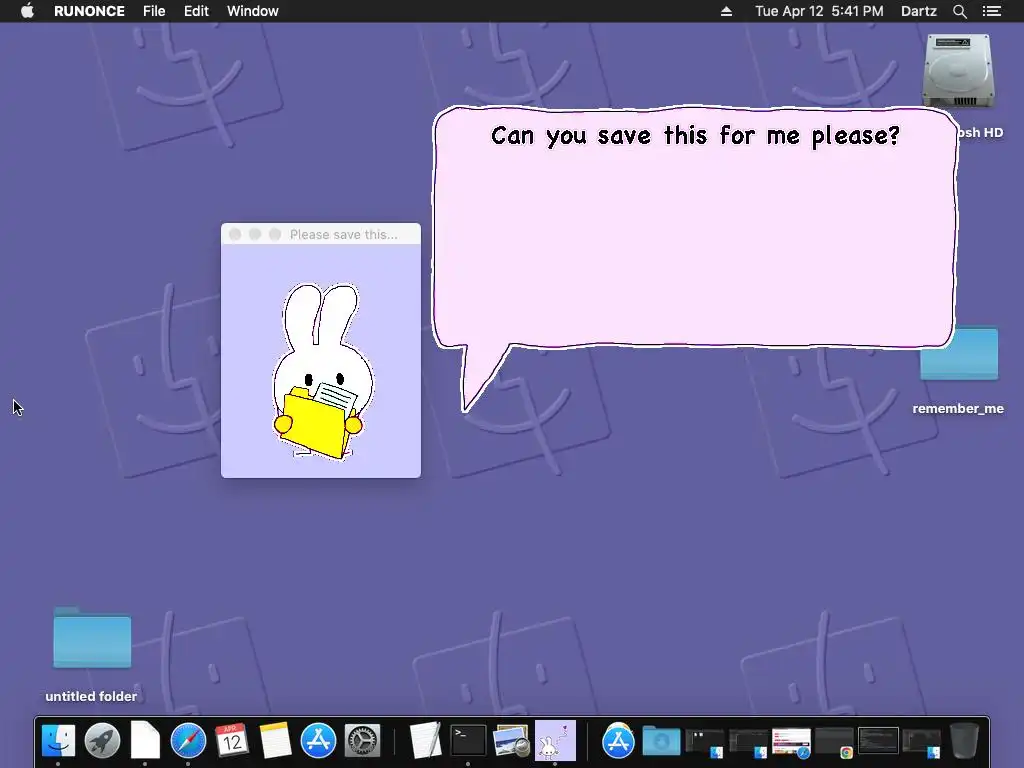
Task: Open Preview from the Dock
Action: click(x=511, y=741)
